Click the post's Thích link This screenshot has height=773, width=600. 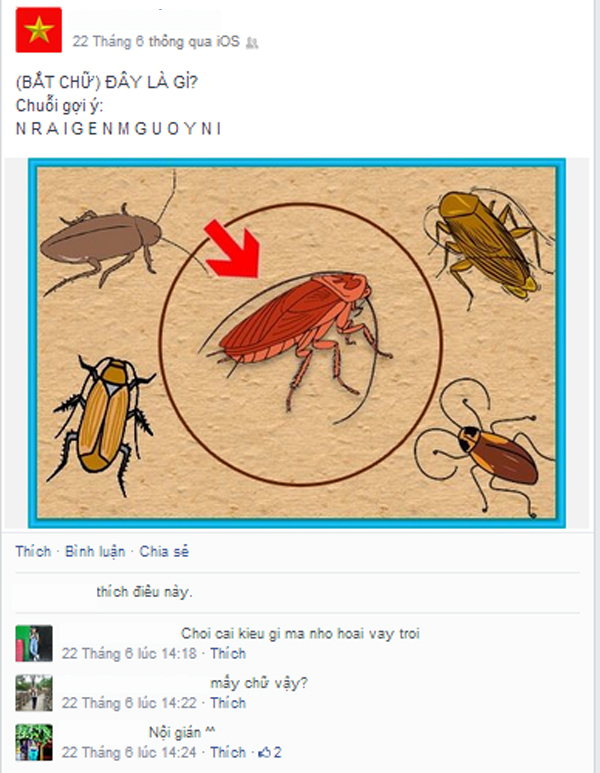[x=33, y=551]
